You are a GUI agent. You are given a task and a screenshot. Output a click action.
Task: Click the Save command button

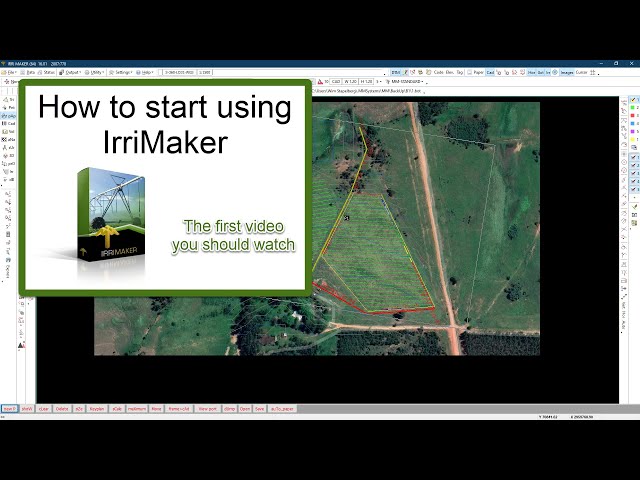click(260, 409)
